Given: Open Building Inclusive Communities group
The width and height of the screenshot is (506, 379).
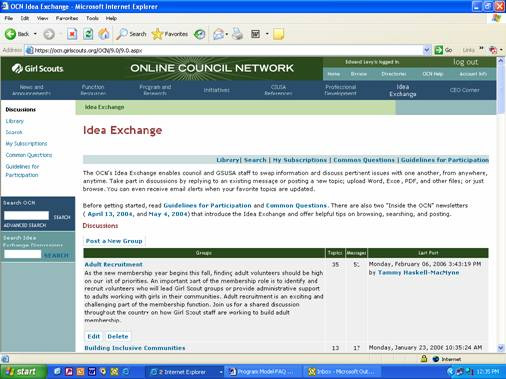Looking at the screenshot, I should 135,348.
